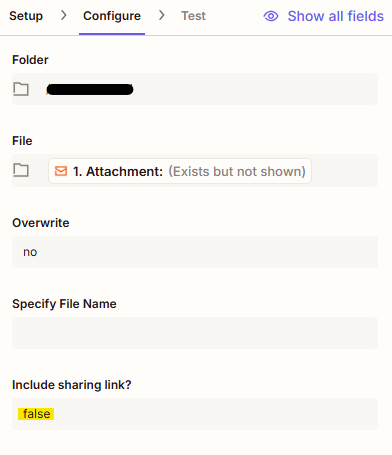Click the chevron between Setup and Configure
The height and width of the screenshot is (455, 392).
pyautogui.click(x=63, y=15)
